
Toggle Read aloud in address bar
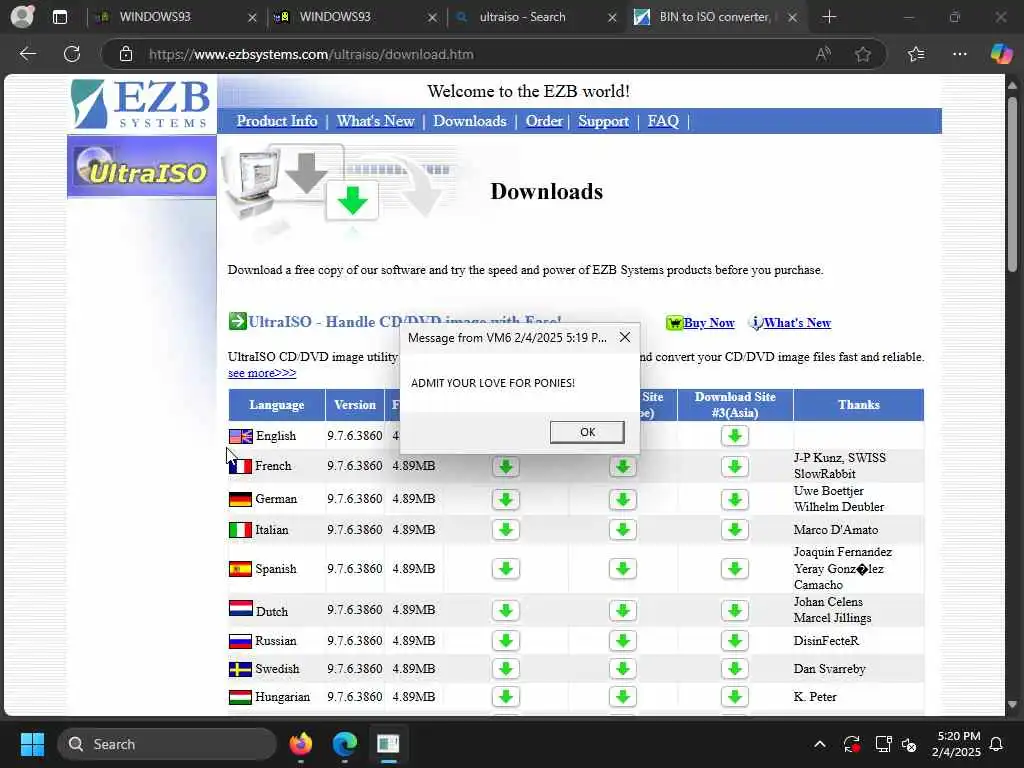pos(823,54)
